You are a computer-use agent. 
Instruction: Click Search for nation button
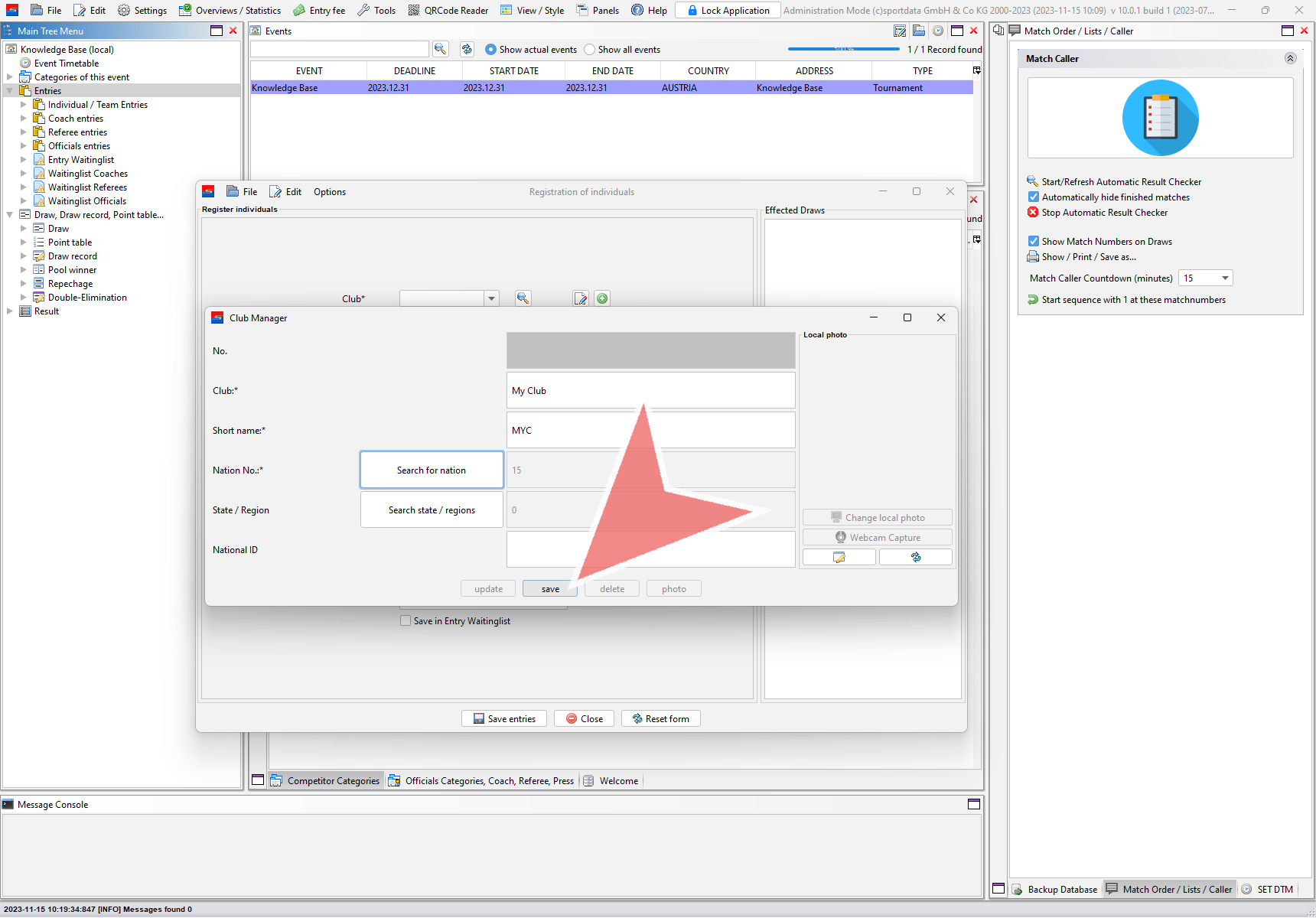pyautogui.click(x=432, y=470)
